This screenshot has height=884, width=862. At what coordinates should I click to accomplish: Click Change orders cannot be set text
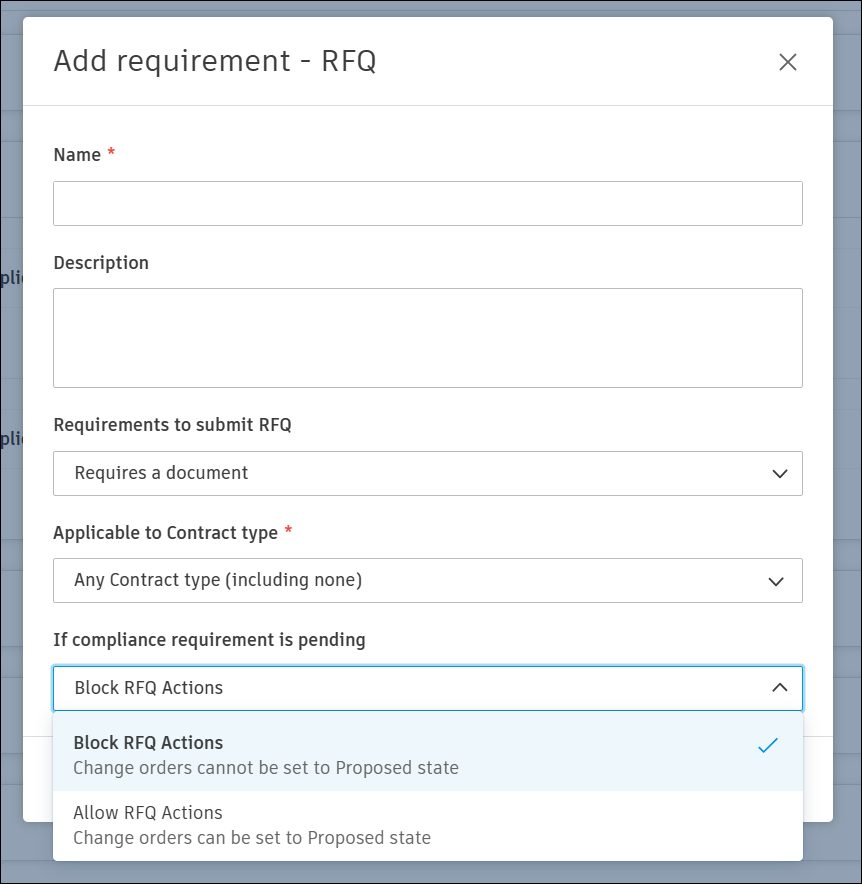pyautogui.click(x=266, y=768)
